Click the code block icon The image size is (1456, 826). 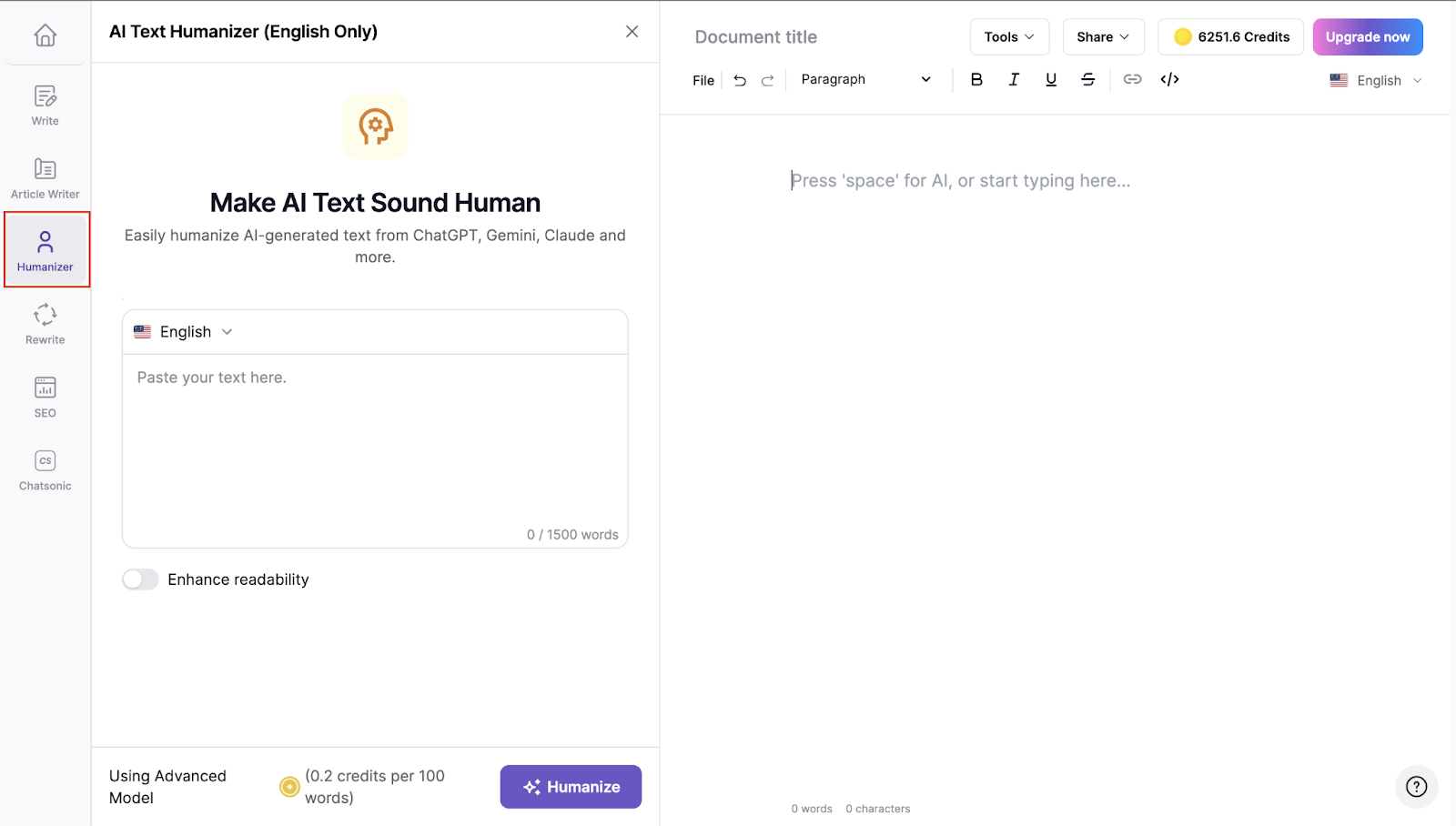point(1169,80)
